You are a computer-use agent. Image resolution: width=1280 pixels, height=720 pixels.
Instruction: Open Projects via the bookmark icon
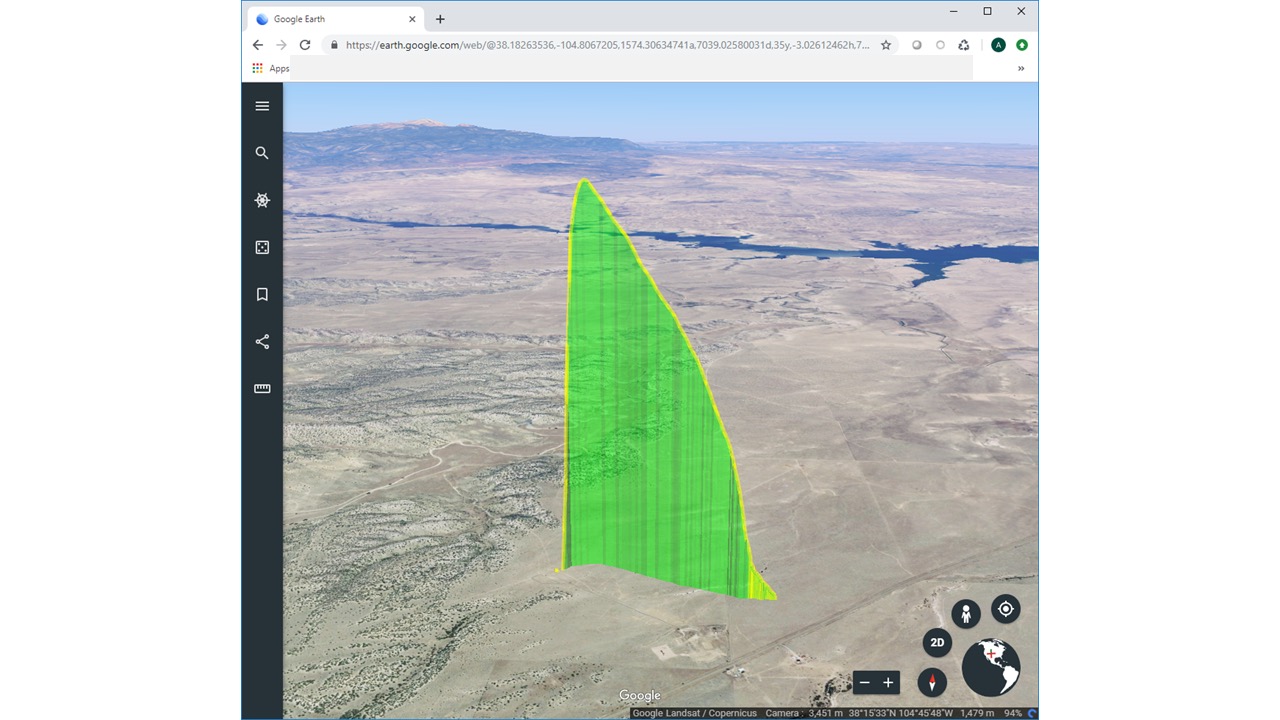click(x=262, y=294)
